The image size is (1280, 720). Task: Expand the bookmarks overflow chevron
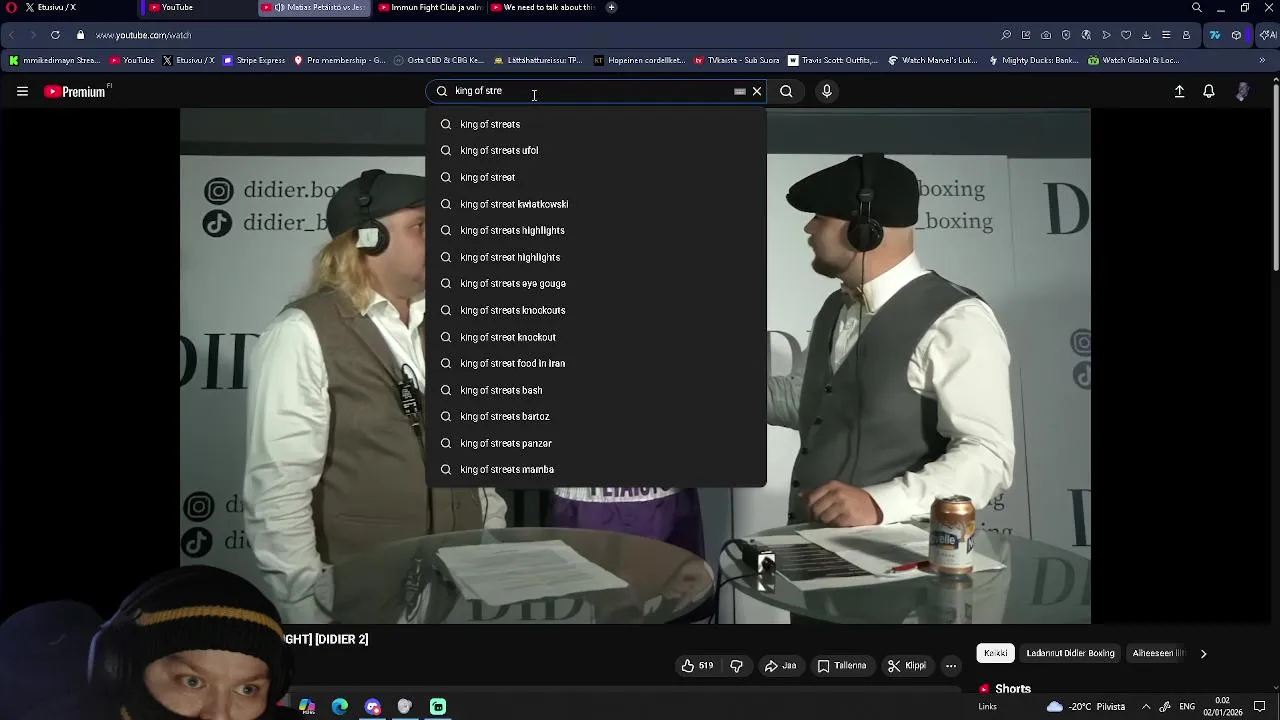pyautogui.click(x=1262, y=60)
